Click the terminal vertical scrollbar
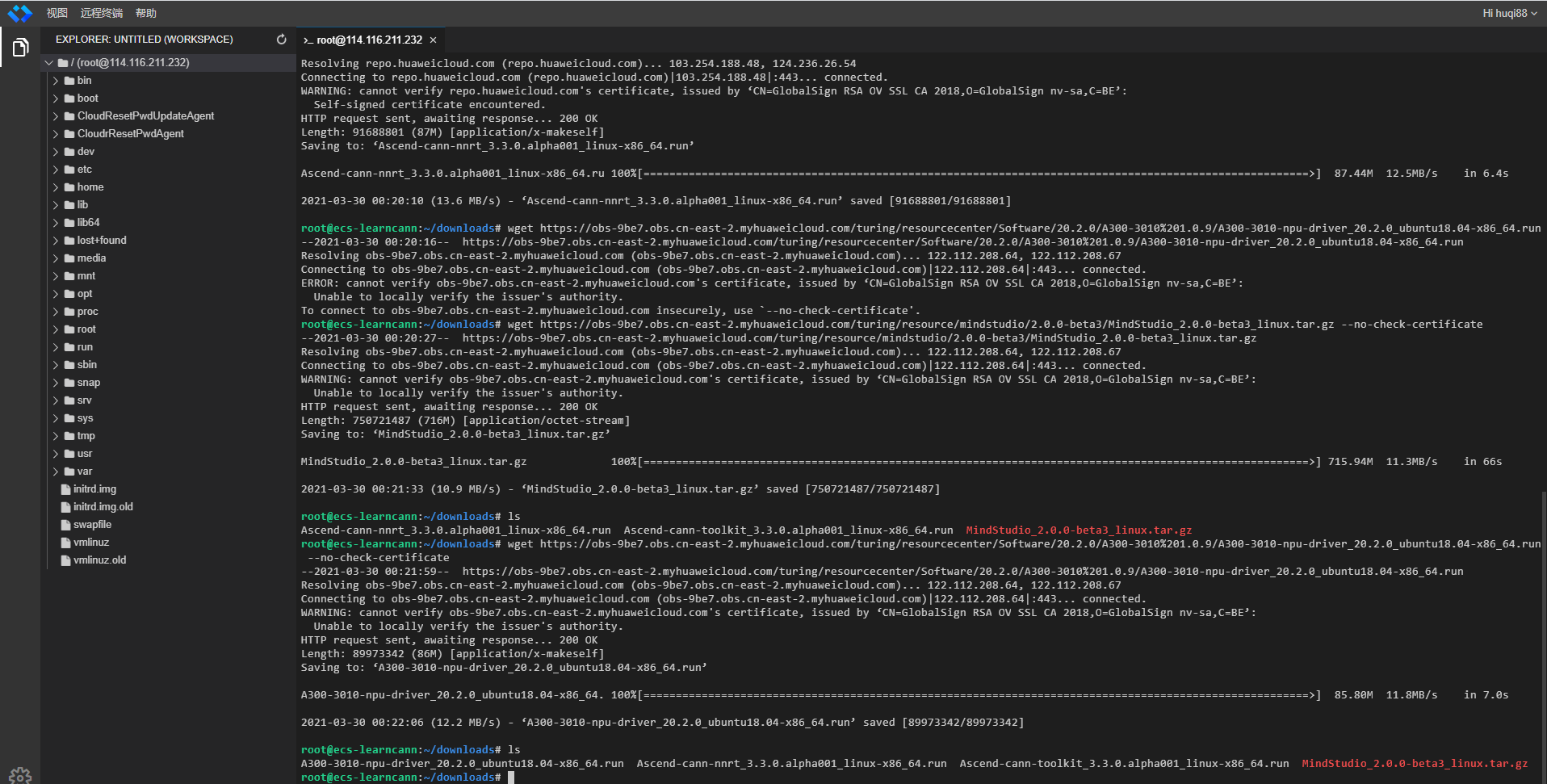Image resolution: width=1547 pixels, height=784 pixels. pos(1543,638)
